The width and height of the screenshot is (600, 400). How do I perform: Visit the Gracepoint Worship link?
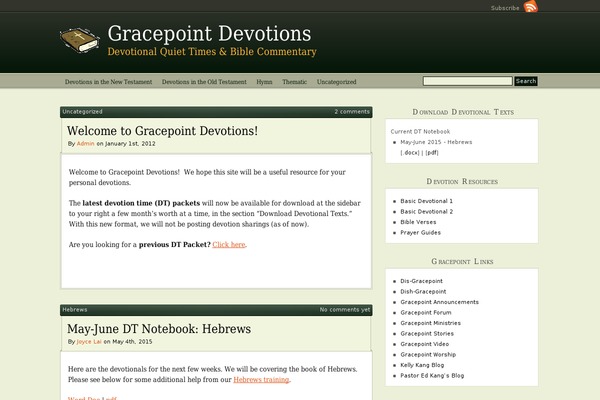(428, 355)
